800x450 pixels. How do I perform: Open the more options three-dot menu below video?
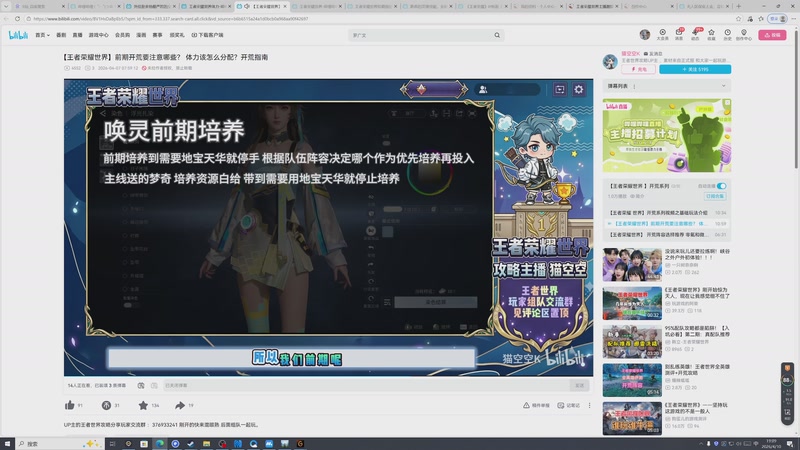pos(589,405)
